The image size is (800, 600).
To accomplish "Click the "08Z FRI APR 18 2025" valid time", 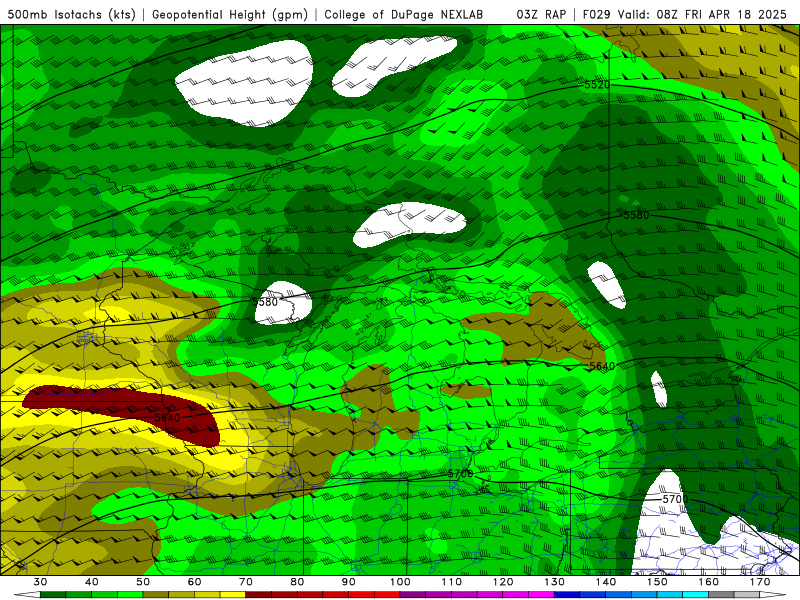I will (x=721, y=14).
